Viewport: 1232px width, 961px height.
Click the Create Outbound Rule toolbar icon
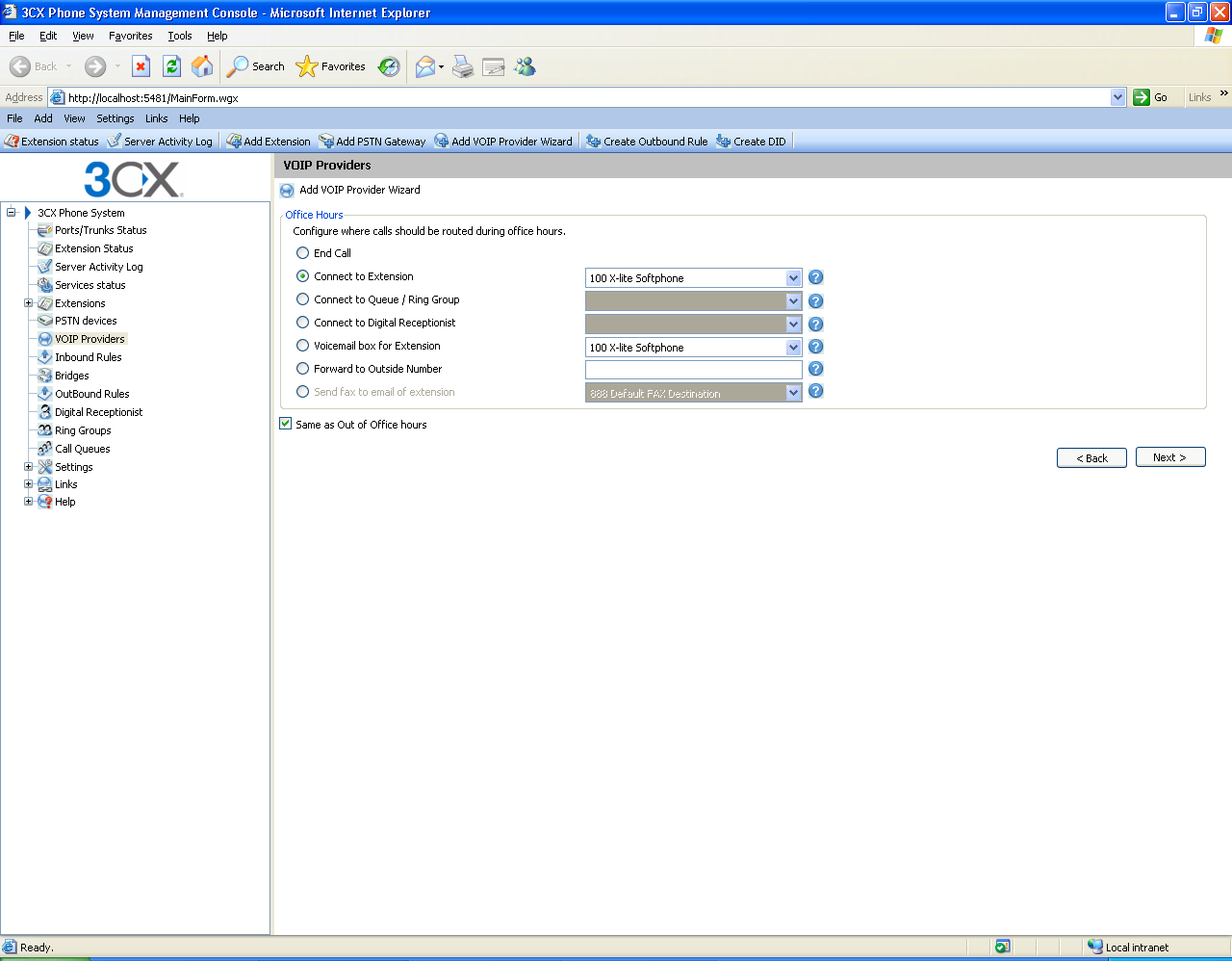[x=593, y=142]
